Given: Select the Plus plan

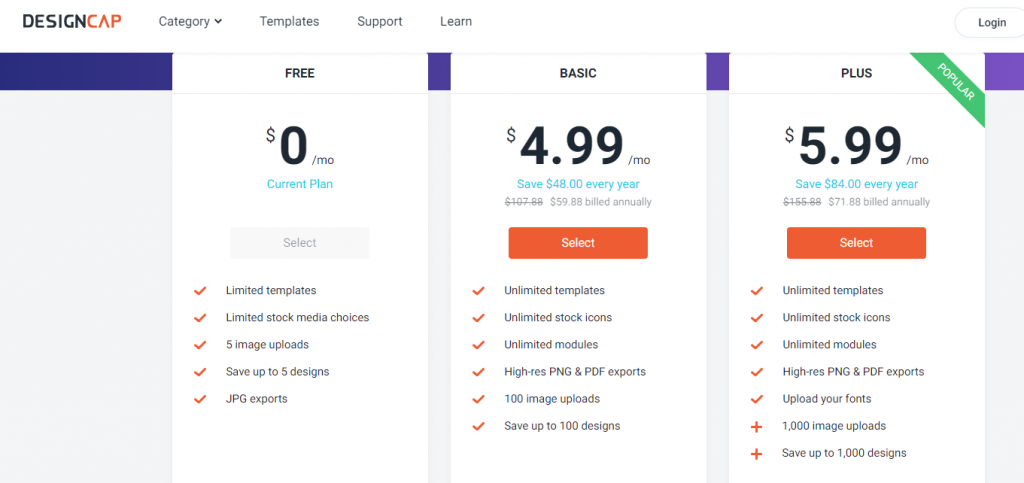Looking at the screenshot, I should (856, 243).
